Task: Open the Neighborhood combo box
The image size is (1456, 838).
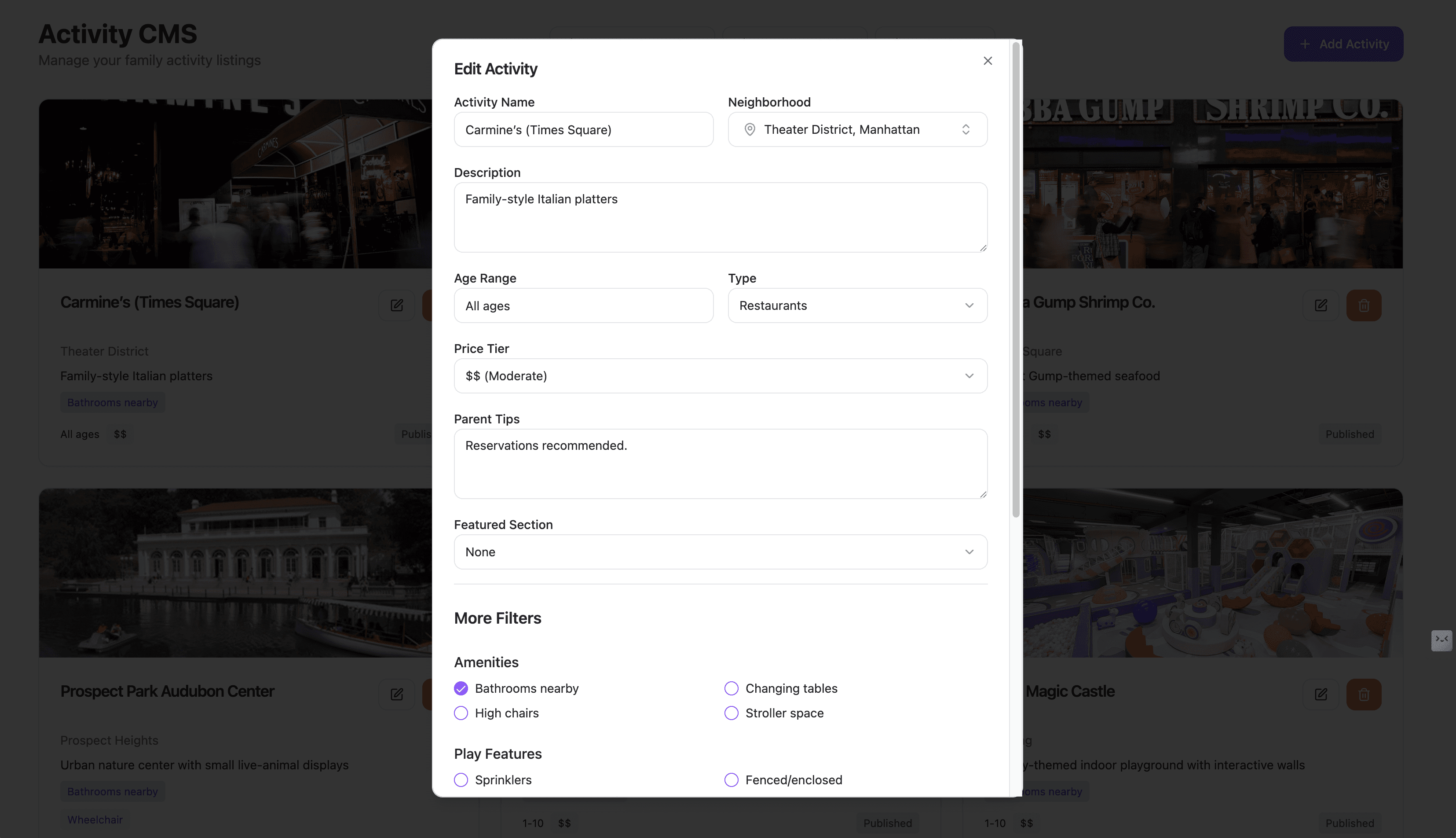Action: [x=857, y=129]
